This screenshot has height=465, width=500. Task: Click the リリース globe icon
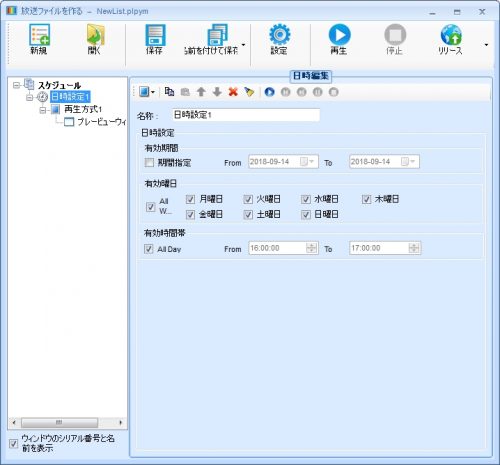pos(451,35)
